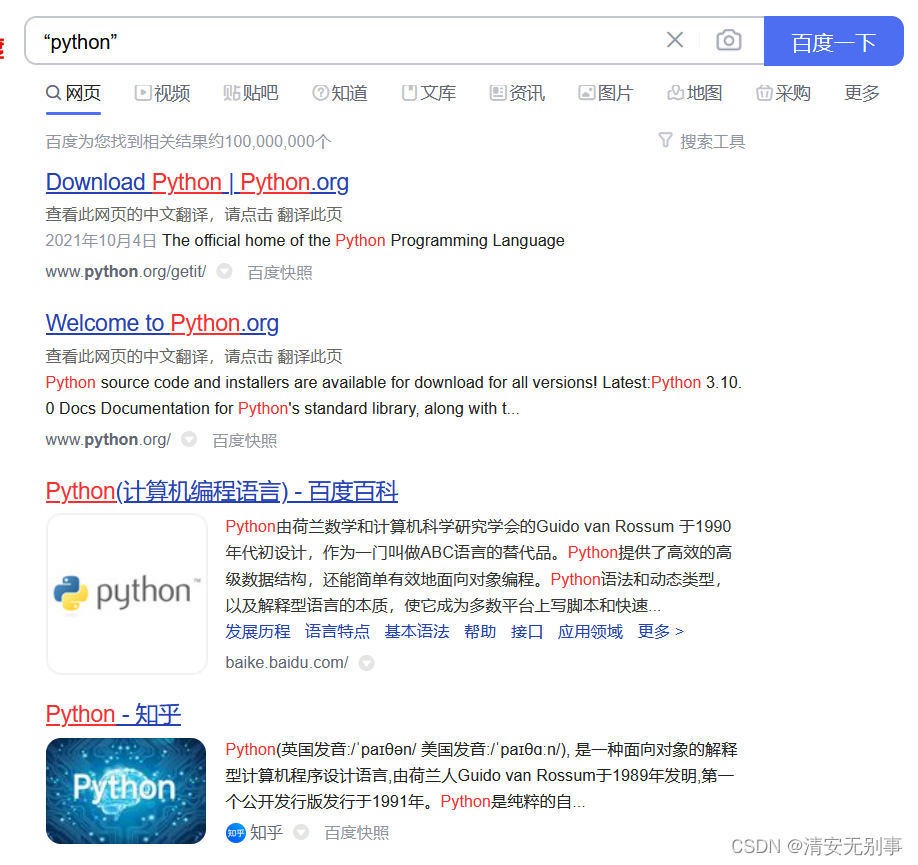Click the python logo thumbnail in Baike result
Screen dimensions: 918x865
tap(126, 593)
